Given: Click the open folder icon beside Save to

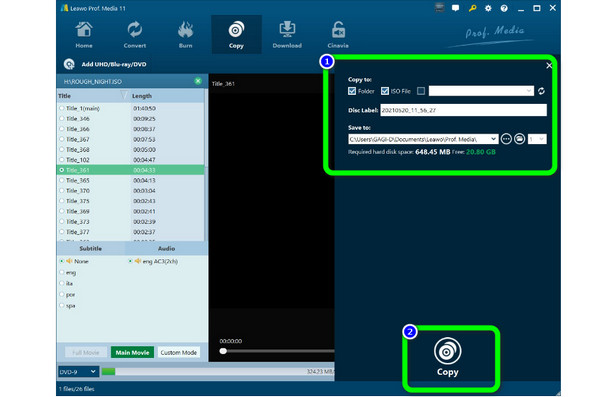Looking at the screenshot, I should point(519,139).
